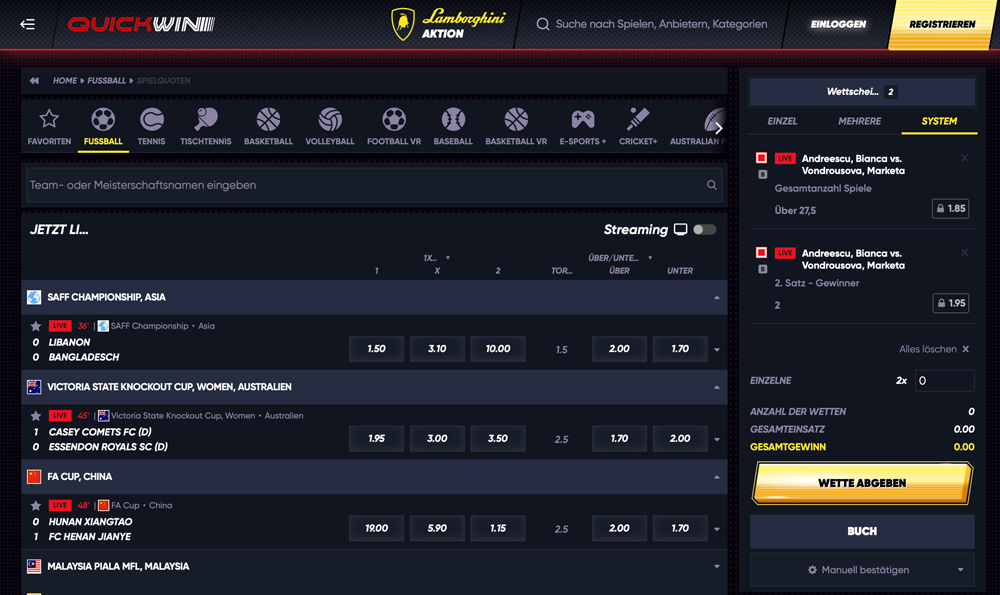Click the streaming monitor icon
This screenshot has width=1000, height=595.
tap(680, 230)
